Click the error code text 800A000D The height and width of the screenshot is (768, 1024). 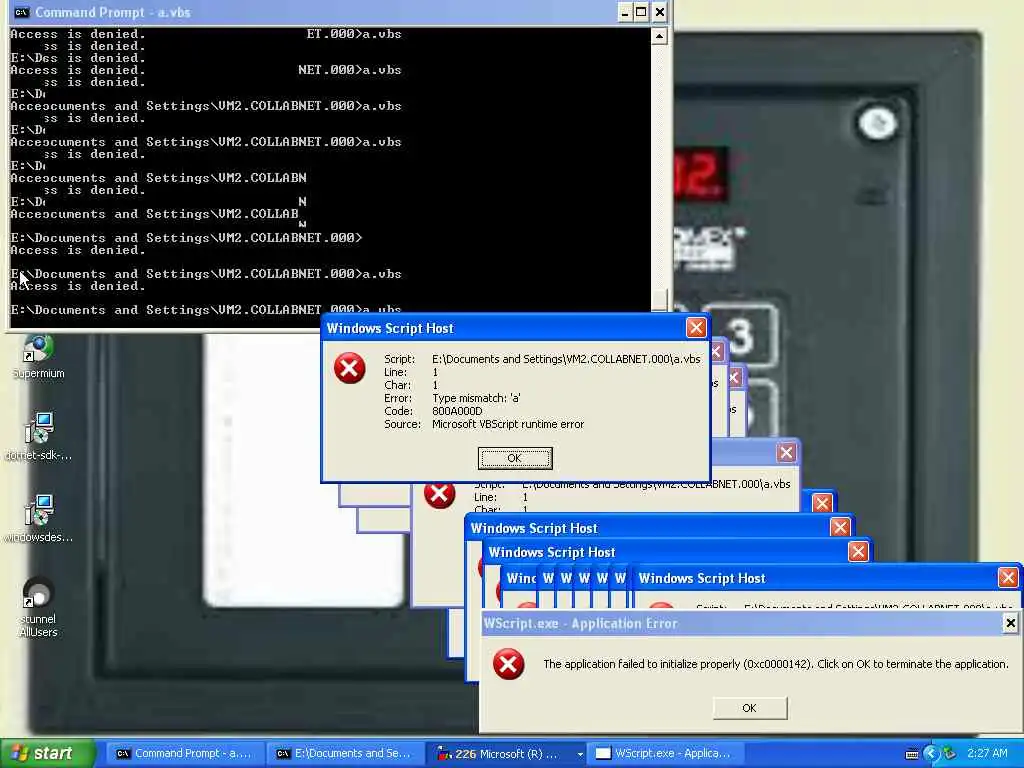click(x=457, y=411)
